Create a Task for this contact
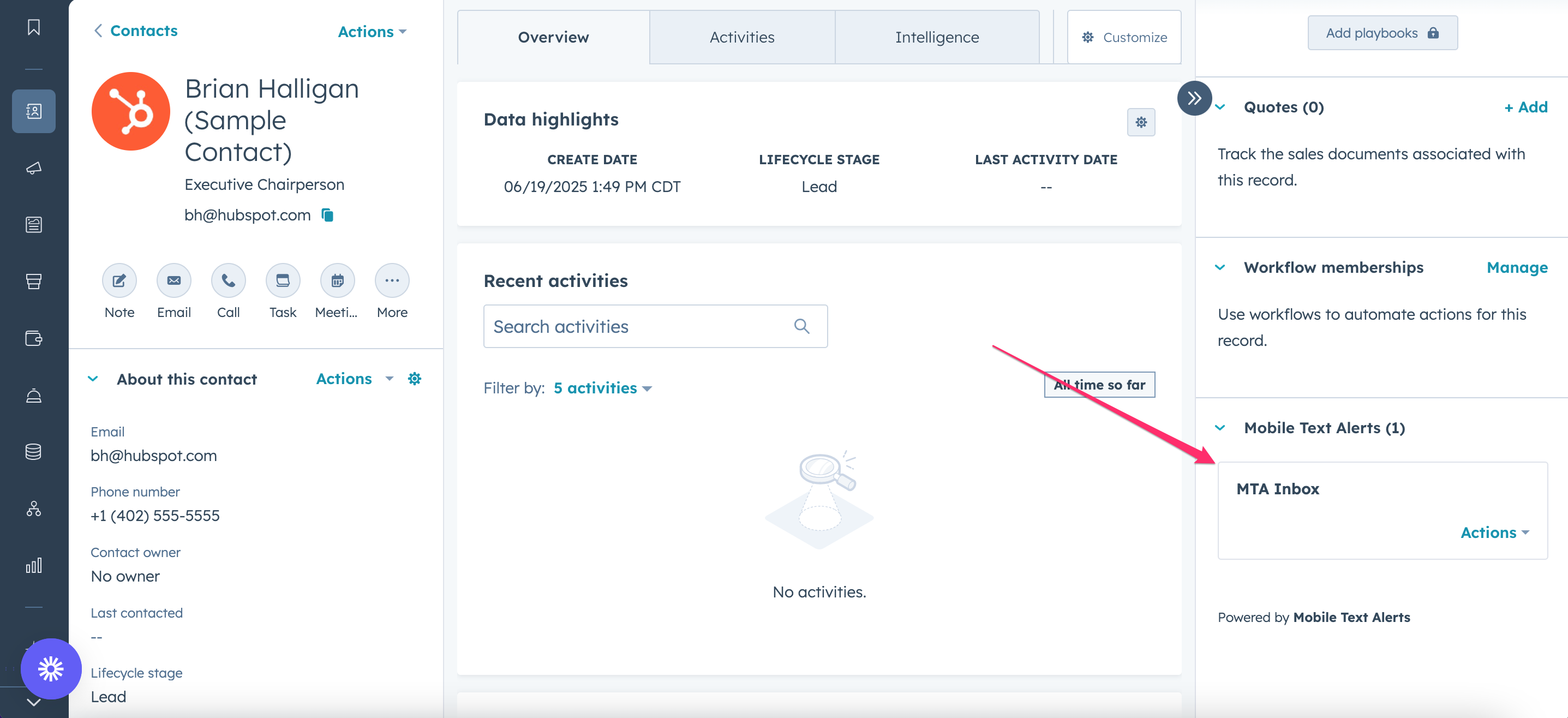 coord(283,280)
